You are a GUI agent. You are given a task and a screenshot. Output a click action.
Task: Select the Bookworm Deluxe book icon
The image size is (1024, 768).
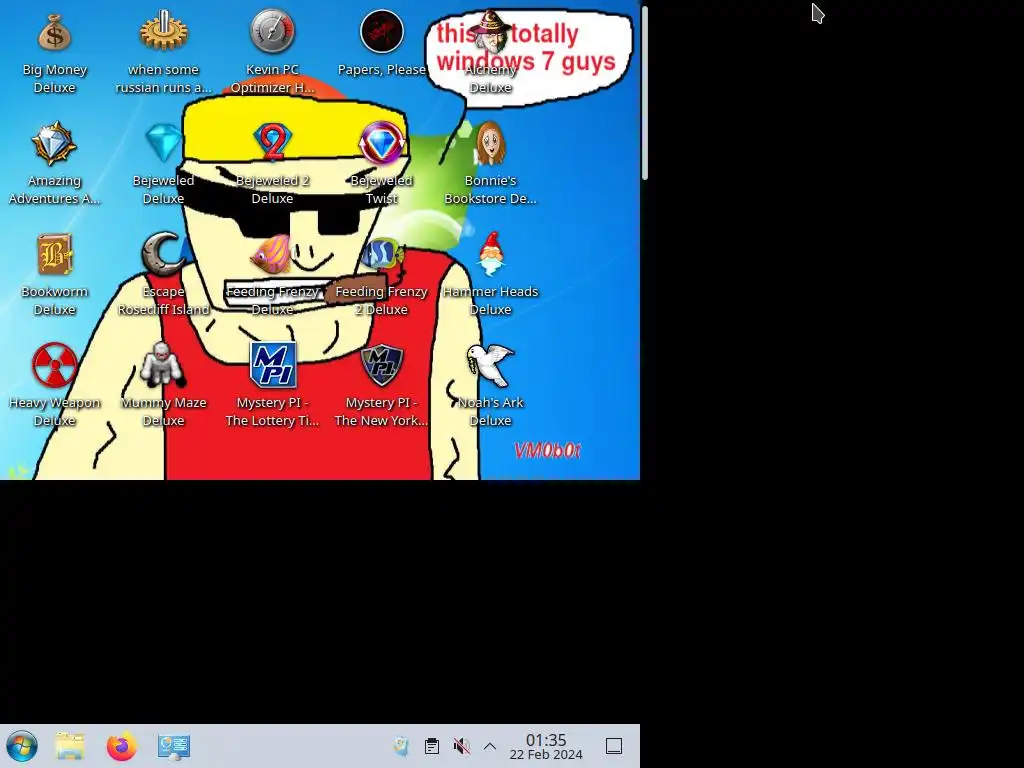[54, 255]
